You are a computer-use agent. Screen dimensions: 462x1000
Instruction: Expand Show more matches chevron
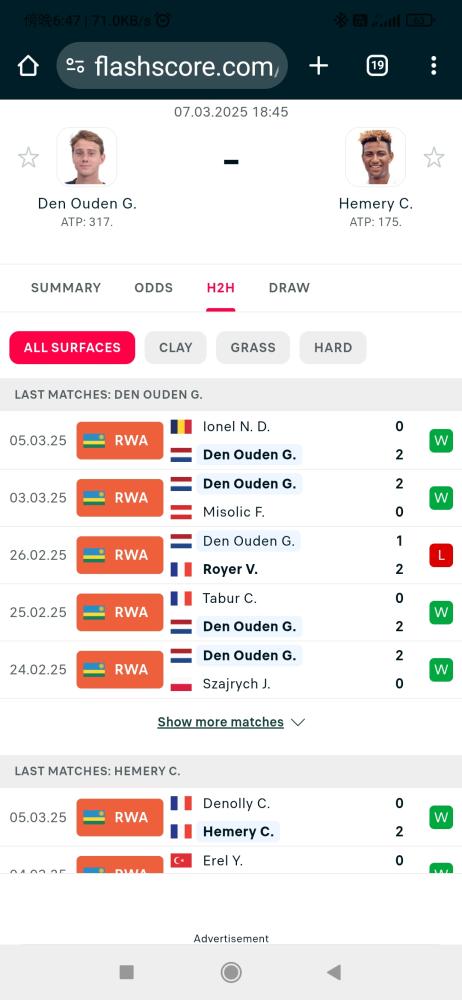(x=297, y=723)
